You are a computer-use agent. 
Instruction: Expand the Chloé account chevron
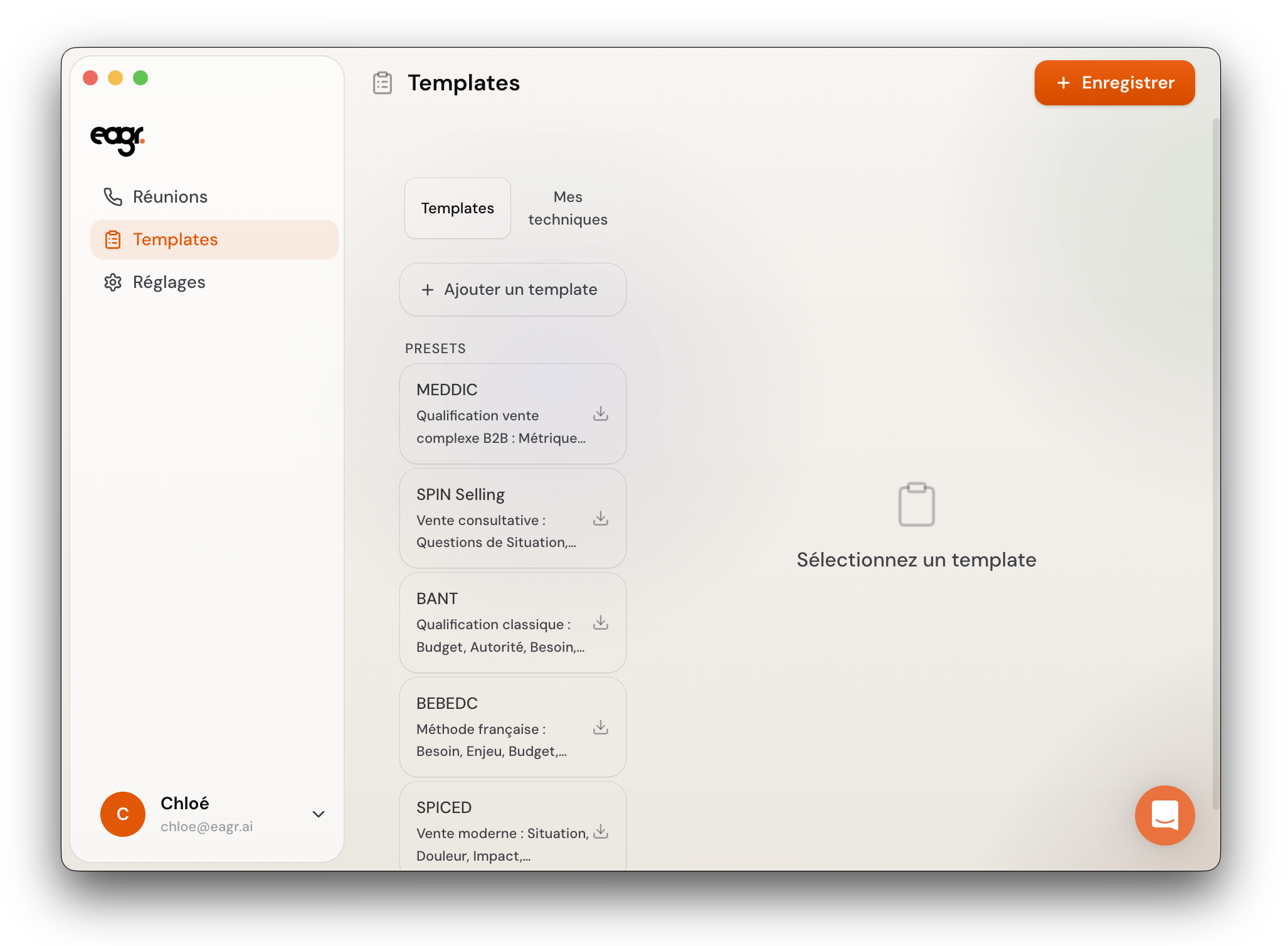coord(319,814)
